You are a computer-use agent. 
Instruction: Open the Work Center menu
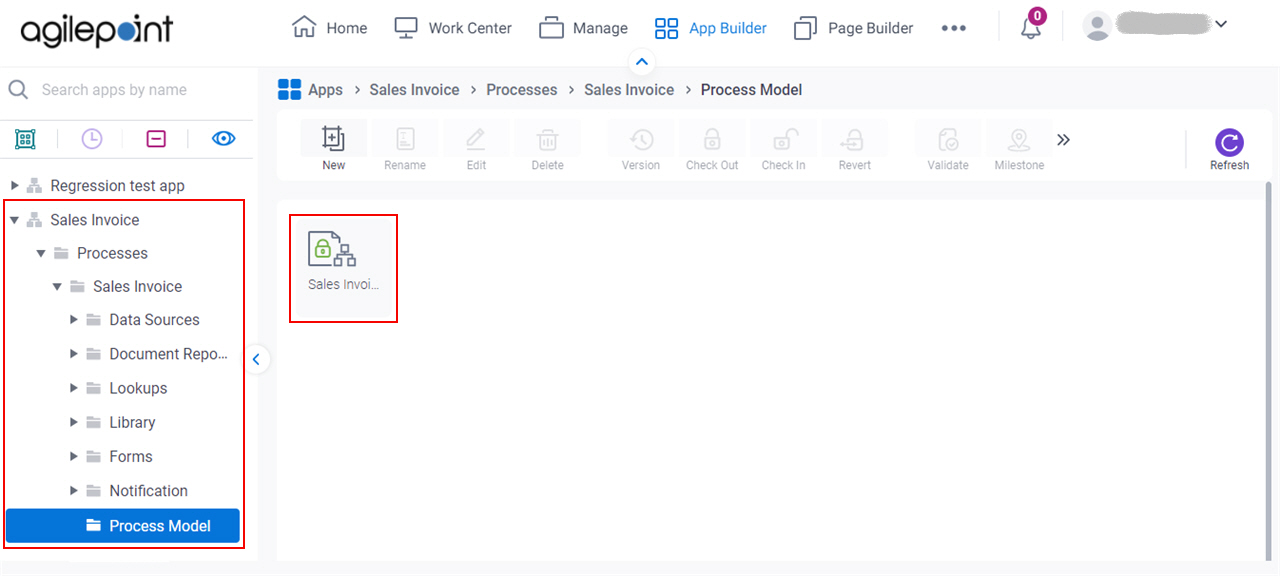[x=453, y=28]
